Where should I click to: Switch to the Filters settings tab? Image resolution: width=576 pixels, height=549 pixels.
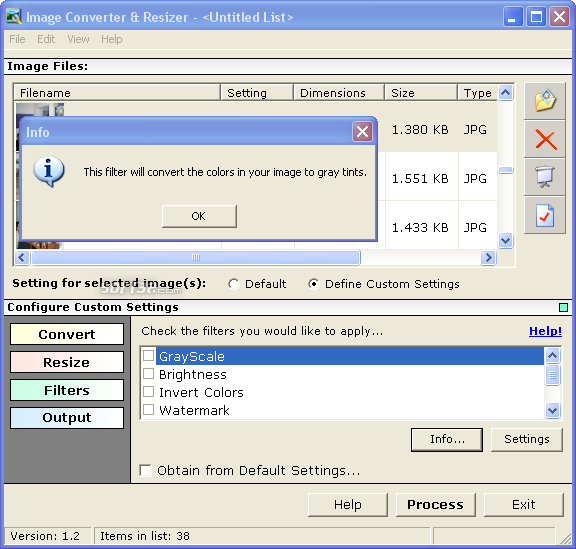(67, 390)
